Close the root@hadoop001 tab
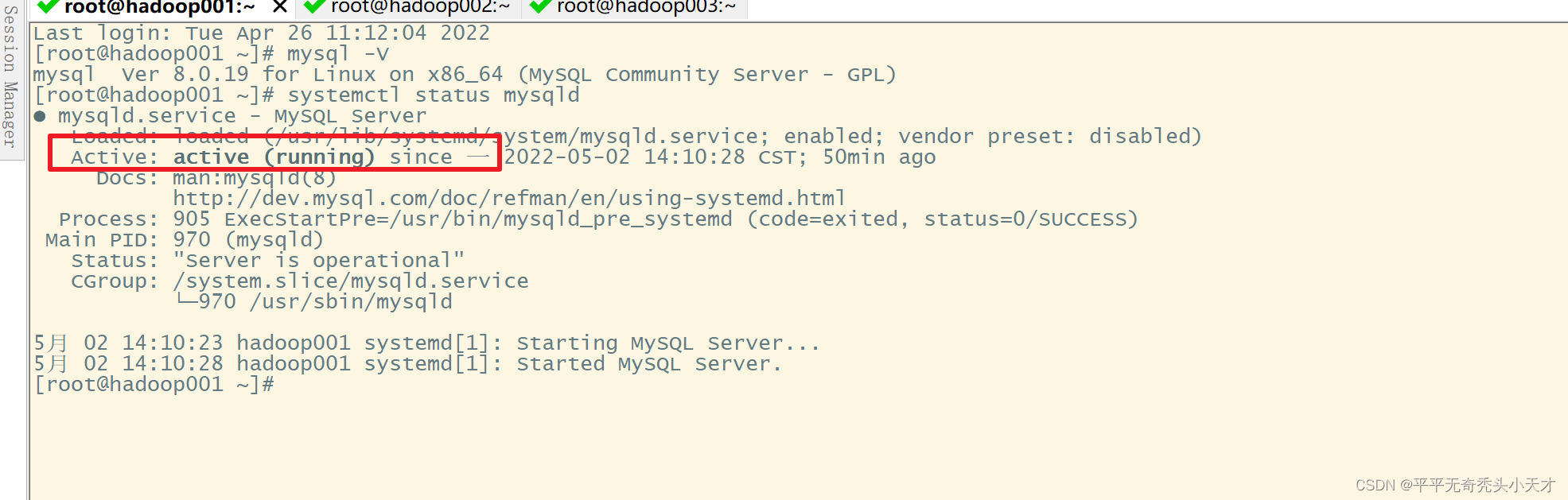Viewport: 1568px width, 500px height. (279, 8)
